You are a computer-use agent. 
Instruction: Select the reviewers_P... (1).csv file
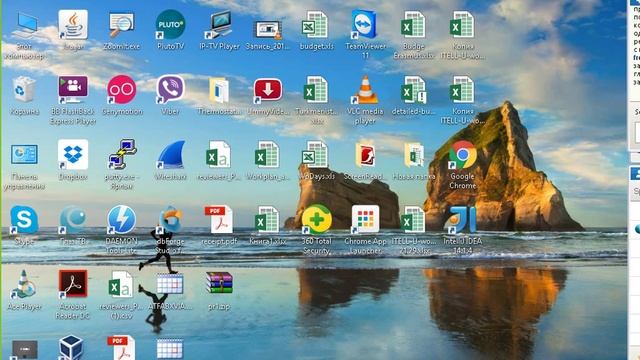121,285
